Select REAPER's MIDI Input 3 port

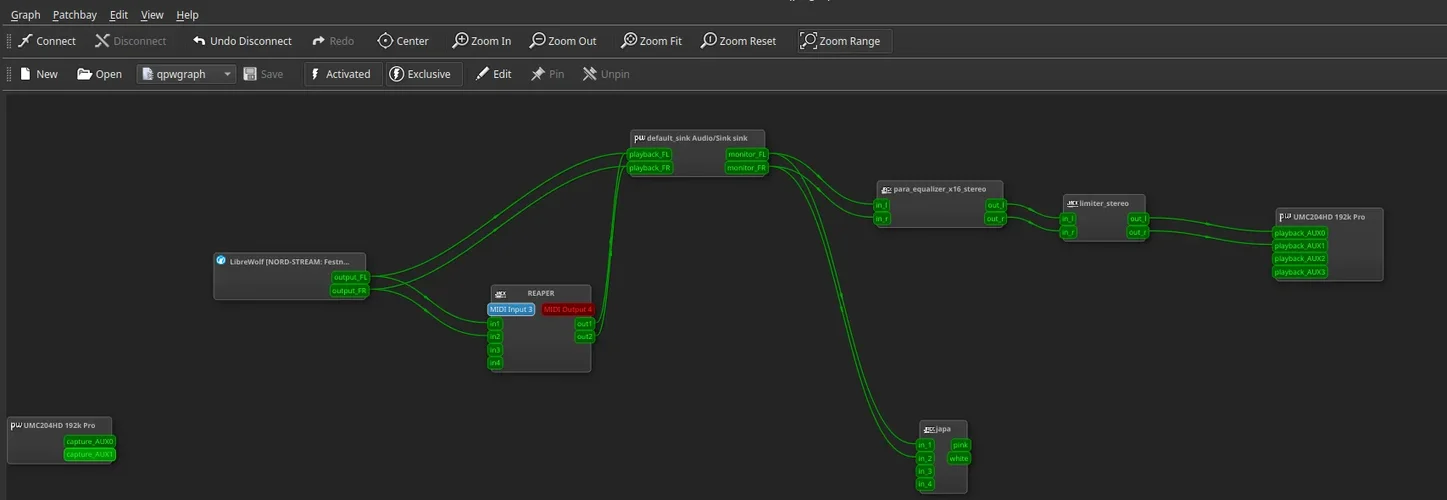511,310
